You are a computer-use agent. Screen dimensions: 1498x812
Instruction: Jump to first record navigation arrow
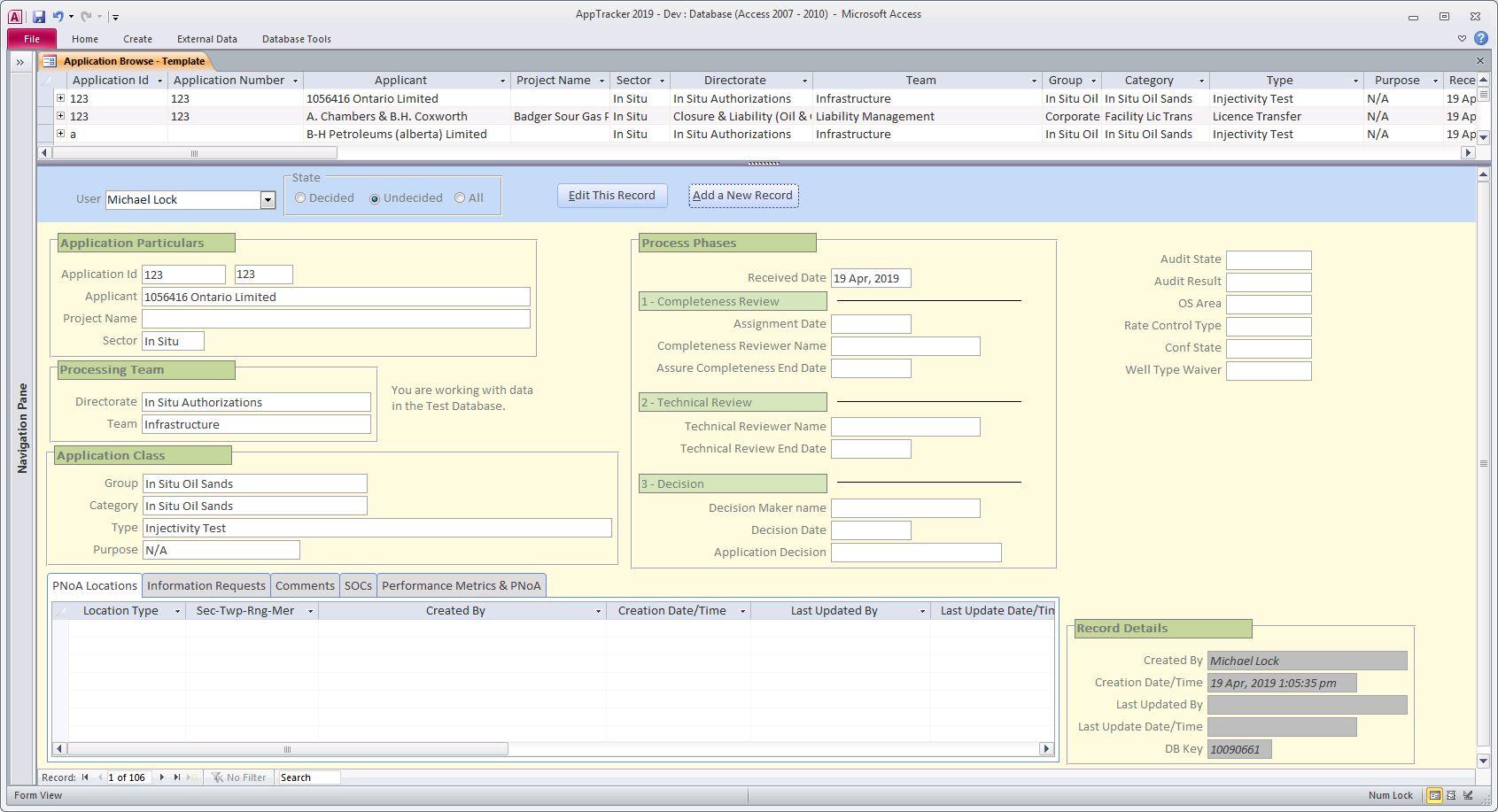coord(85,777)
